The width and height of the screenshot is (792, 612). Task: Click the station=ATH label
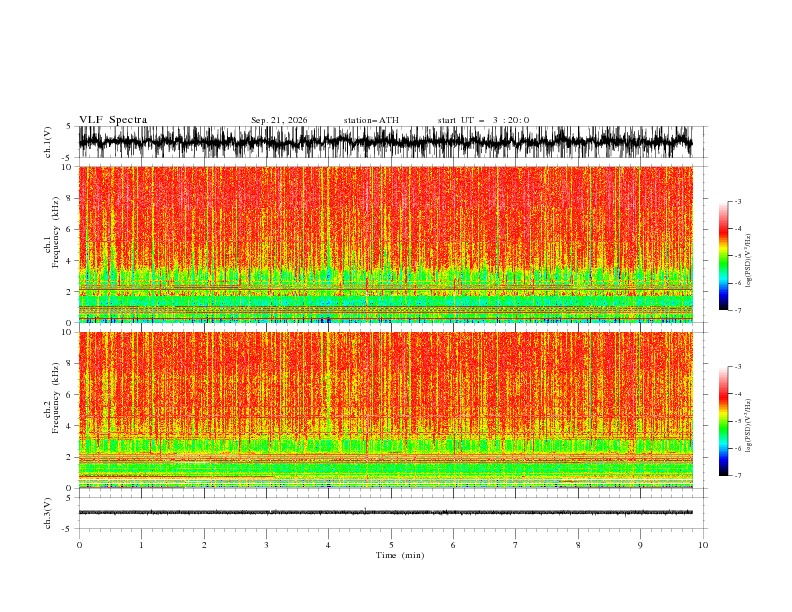pyautogui.click(x=371, y=120)
